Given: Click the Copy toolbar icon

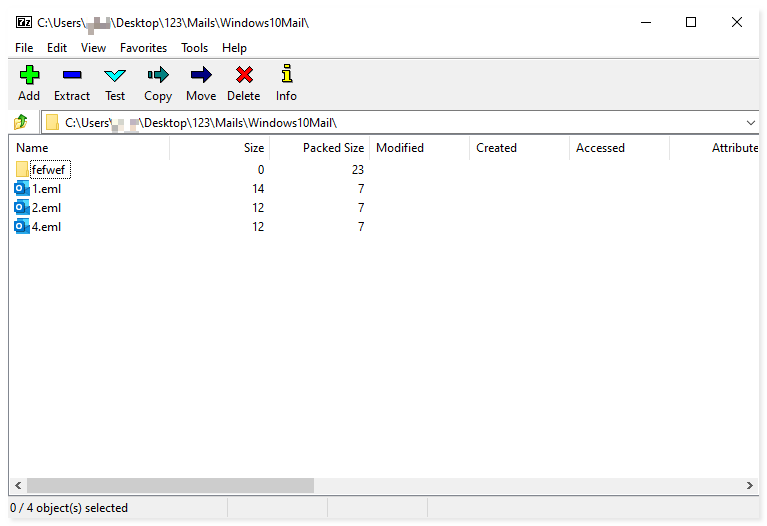Looking at the screenshot, I should coord(158,75).
